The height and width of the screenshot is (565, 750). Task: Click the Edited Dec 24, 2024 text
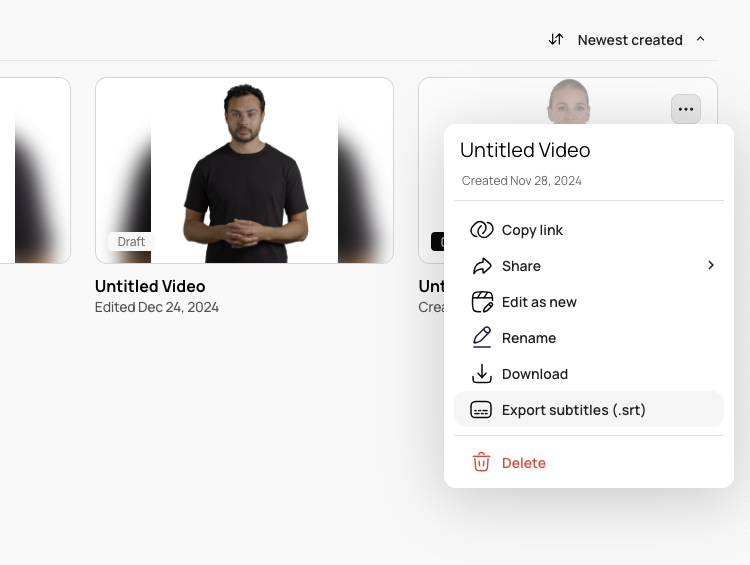coord(157,307)
